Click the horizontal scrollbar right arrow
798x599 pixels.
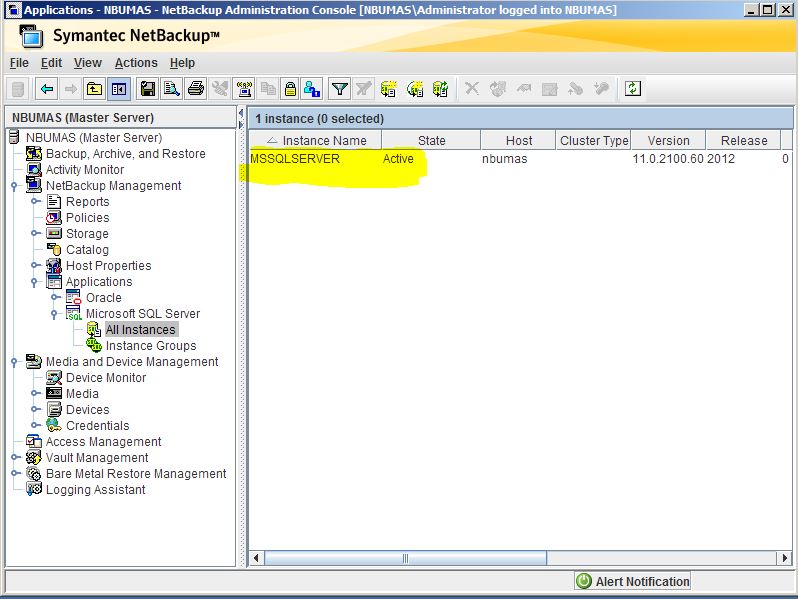(x=784, y=558)
